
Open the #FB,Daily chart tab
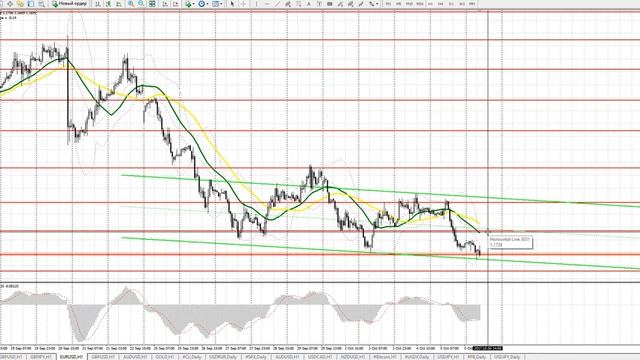(x=477, y=357)
